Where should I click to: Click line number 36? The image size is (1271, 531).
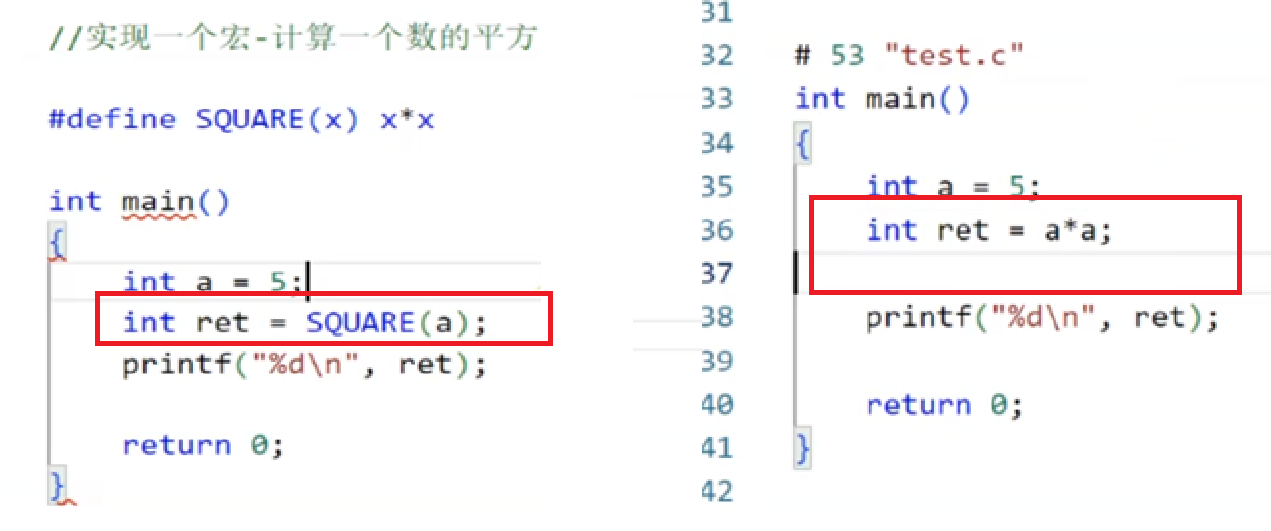(x=716, y=230)
